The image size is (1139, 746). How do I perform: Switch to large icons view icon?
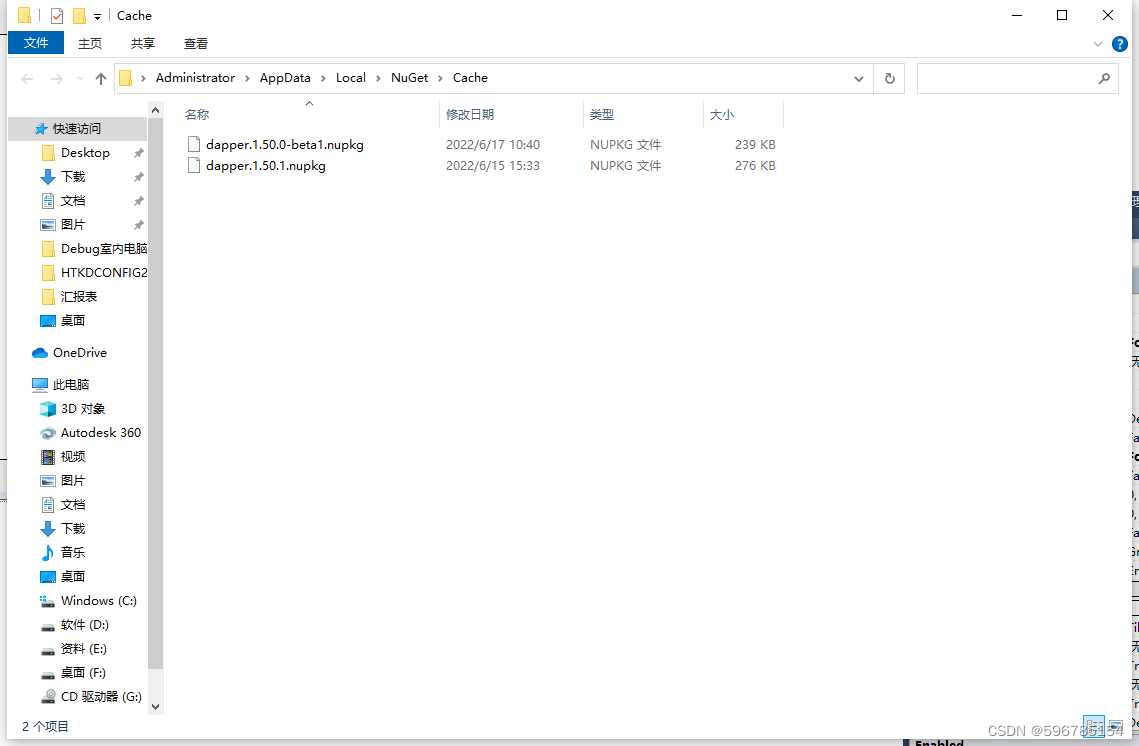(x=1116, y=726)
